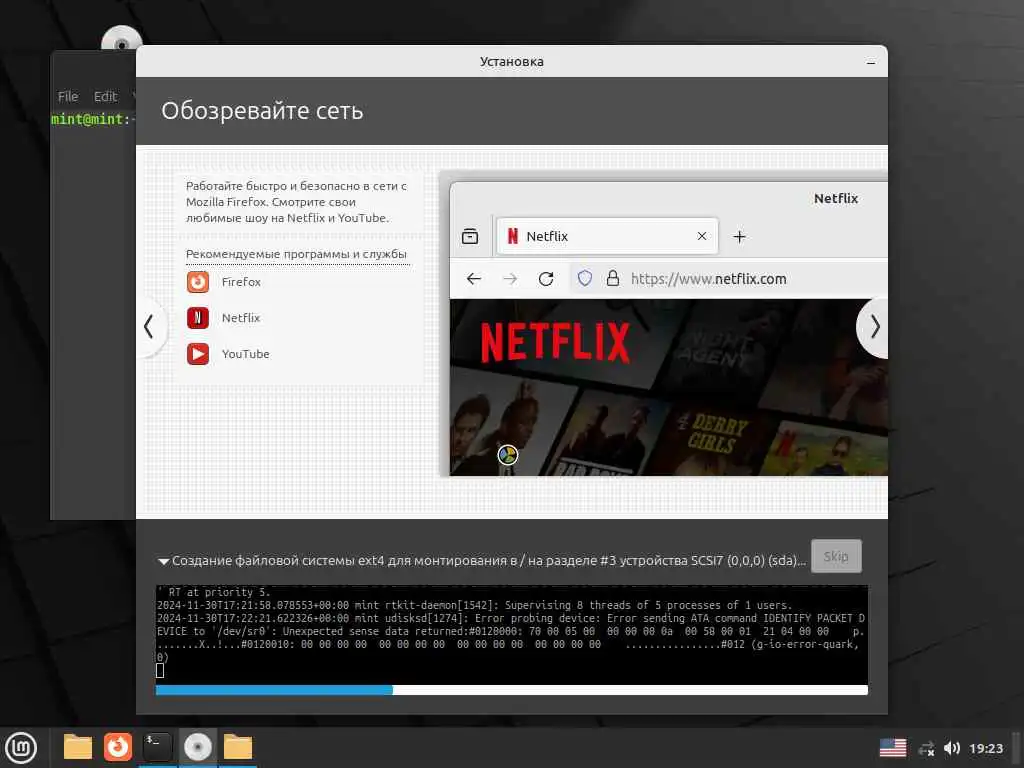The width and height of the screenshot is (1024, 768).
Task: Open the US keyboard layout flag indicator
Action: pos(893,748)
